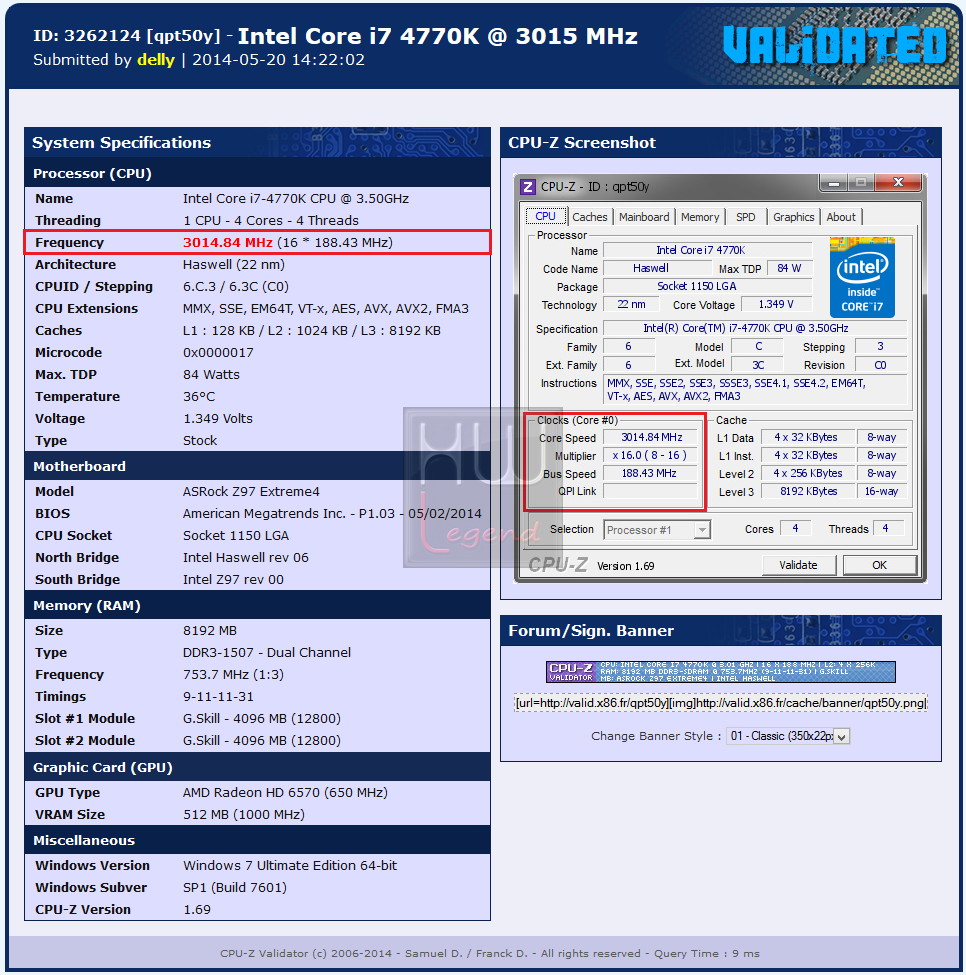Click the Max TDP value 84 W
The height and width of the screenshot is (975, 966).
click(789, 269)
